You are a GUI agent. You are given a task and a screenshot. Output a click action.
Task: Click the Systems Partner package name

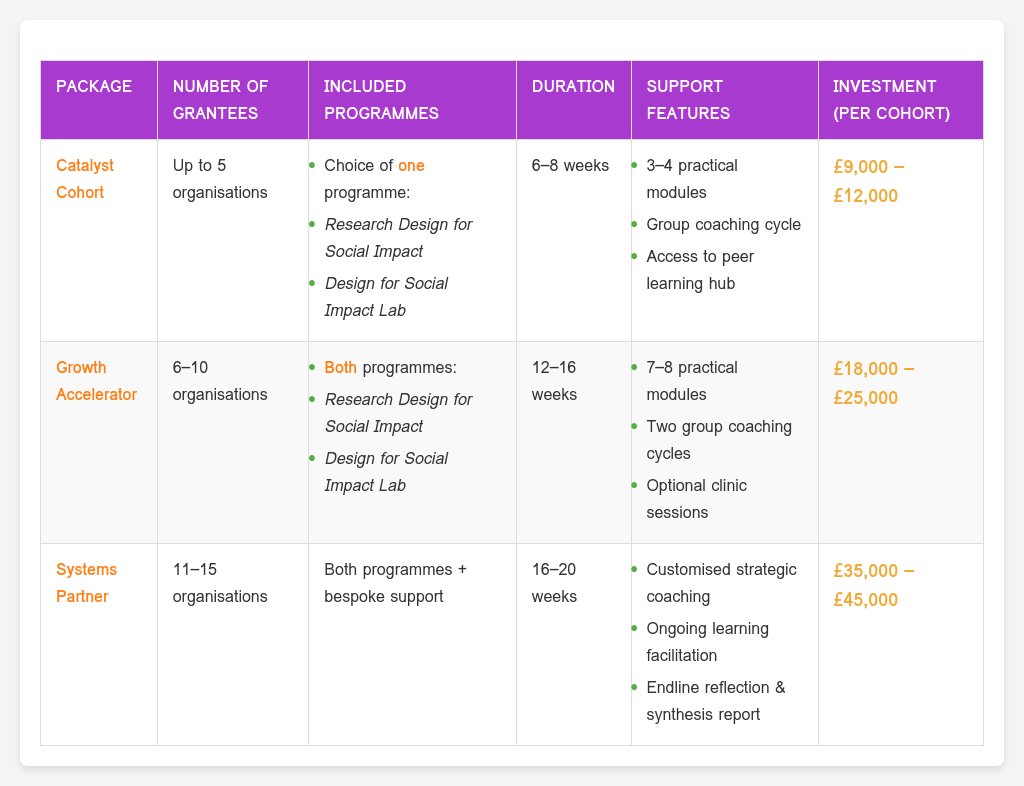[x=86, y=582]
